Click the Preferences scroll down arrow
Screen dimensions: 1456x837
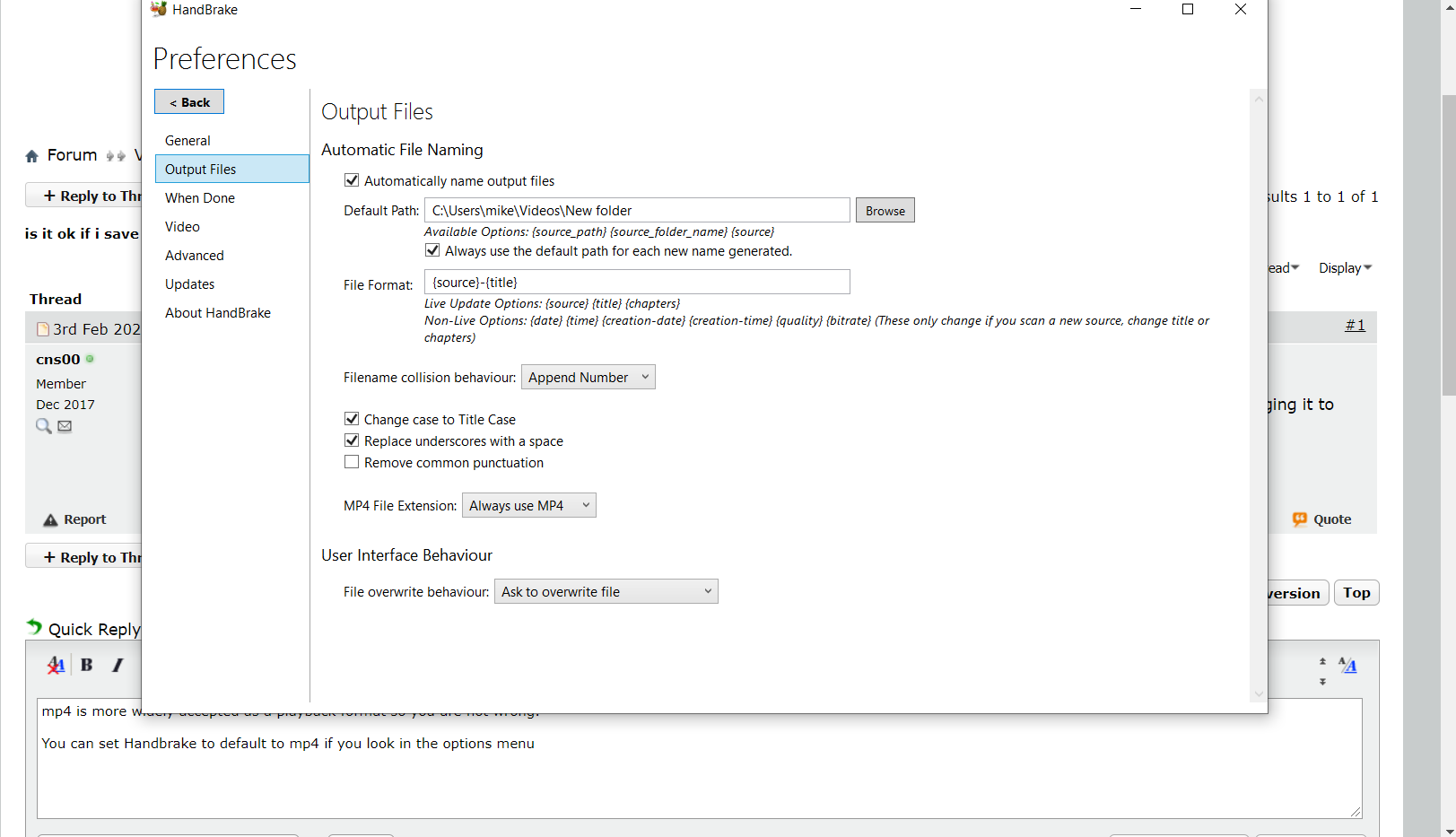click(x=1259, y=693)
